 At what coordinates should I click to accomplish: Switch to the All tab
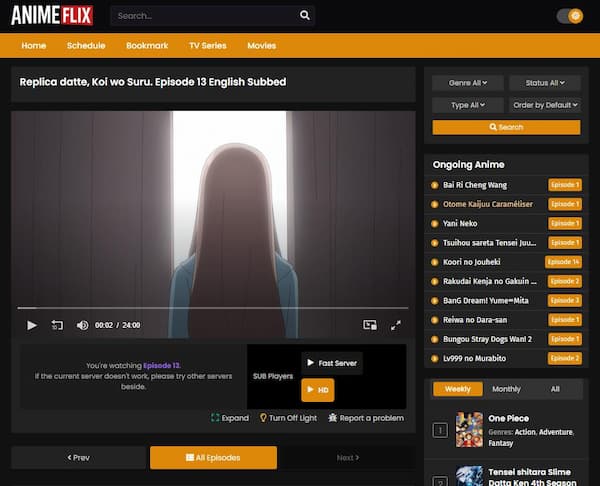[x=555, y=389]
